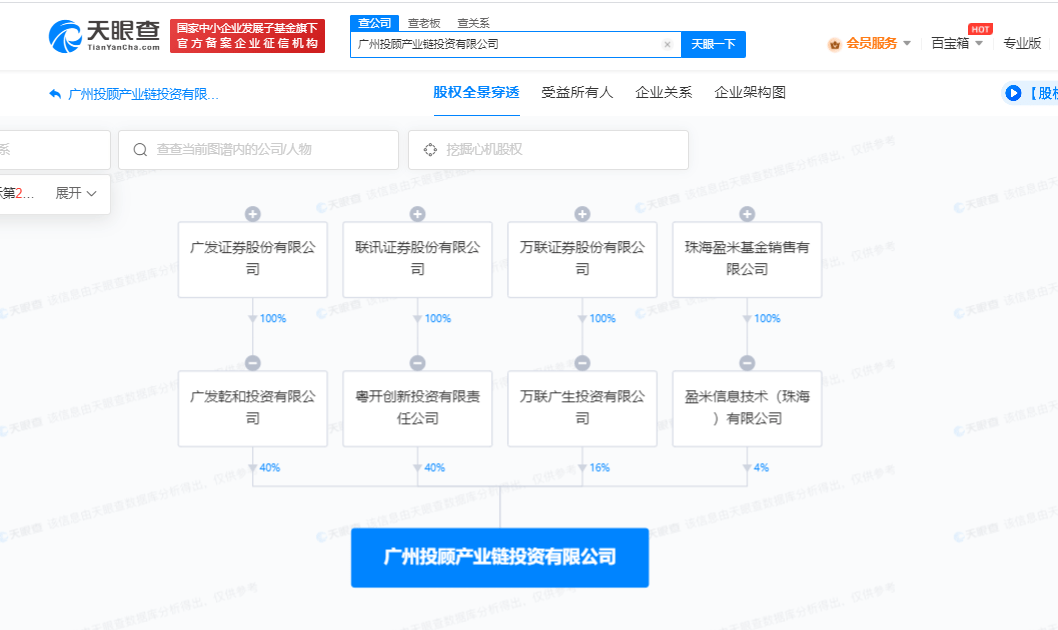The height and width of the screenshot is (630, 1058).
Task: Click the 40% label under 广发乾和投资
Action: pos(270,467)
